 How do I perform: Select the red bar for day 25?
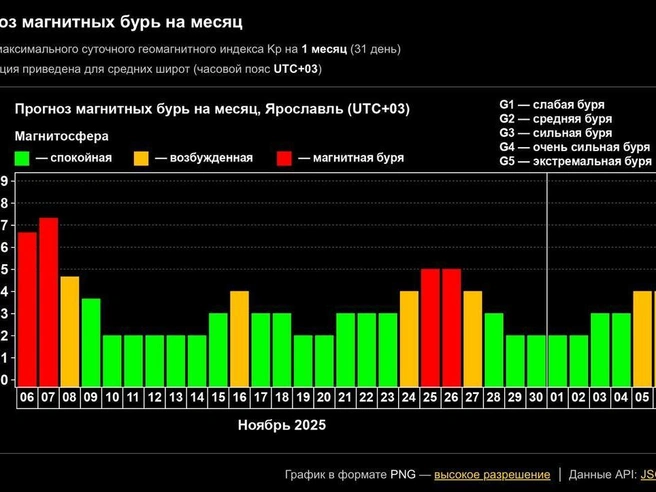click(x=430, y=328)
